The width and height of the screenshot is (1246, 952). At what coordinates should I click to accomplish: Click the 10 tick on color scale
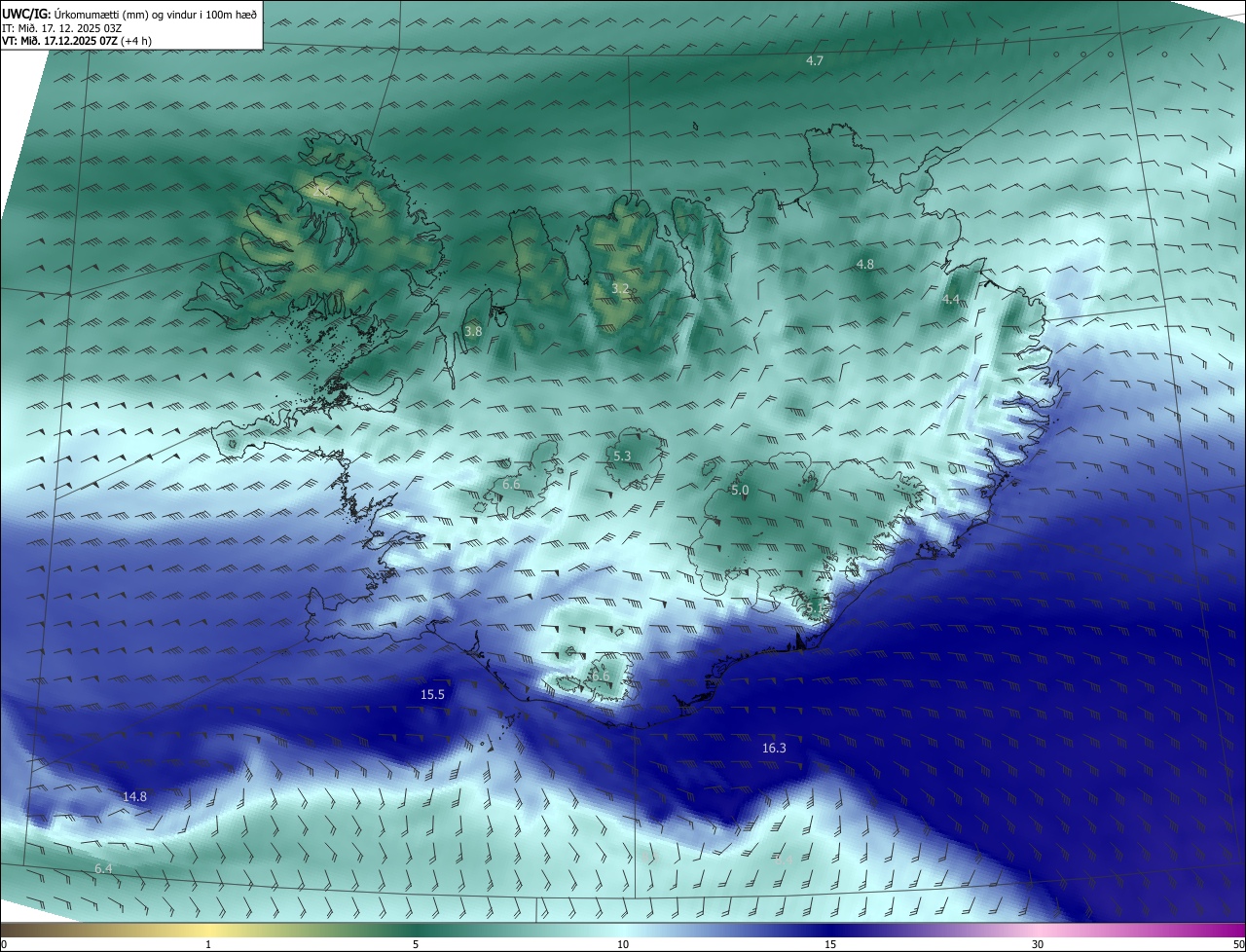pyautogui.click(x=623, y=944)
